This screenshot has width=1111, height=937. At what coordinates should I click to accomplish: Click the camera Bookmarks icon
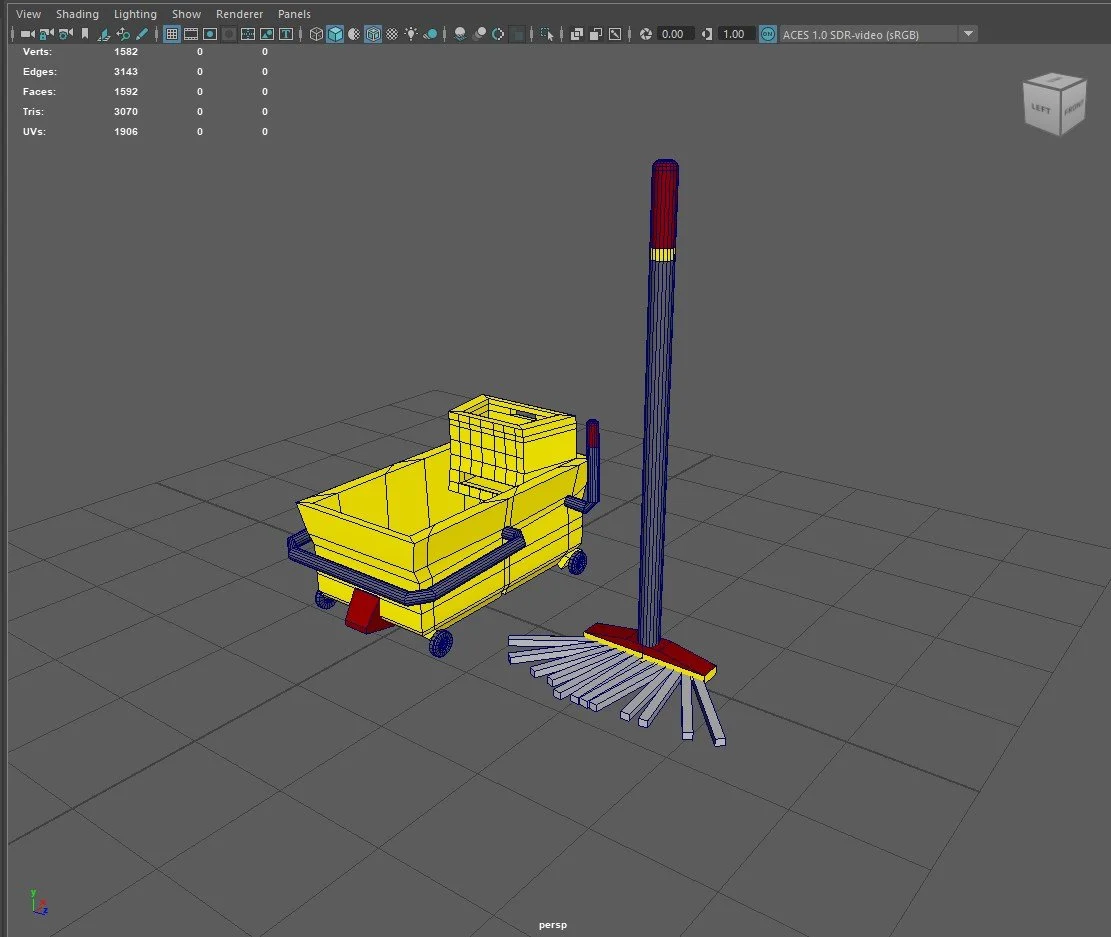85,34
